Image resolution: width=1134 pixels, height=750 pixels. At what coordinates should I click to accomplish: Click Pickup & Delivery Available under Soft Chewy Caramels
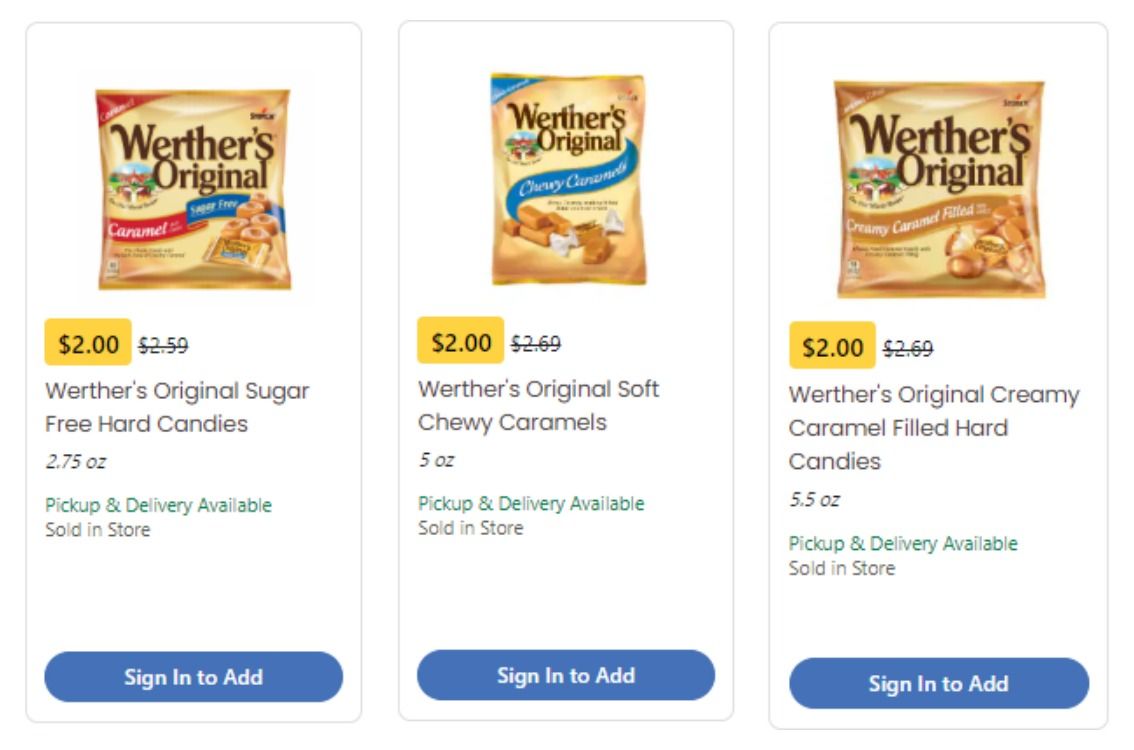click(x=531, y=504)
